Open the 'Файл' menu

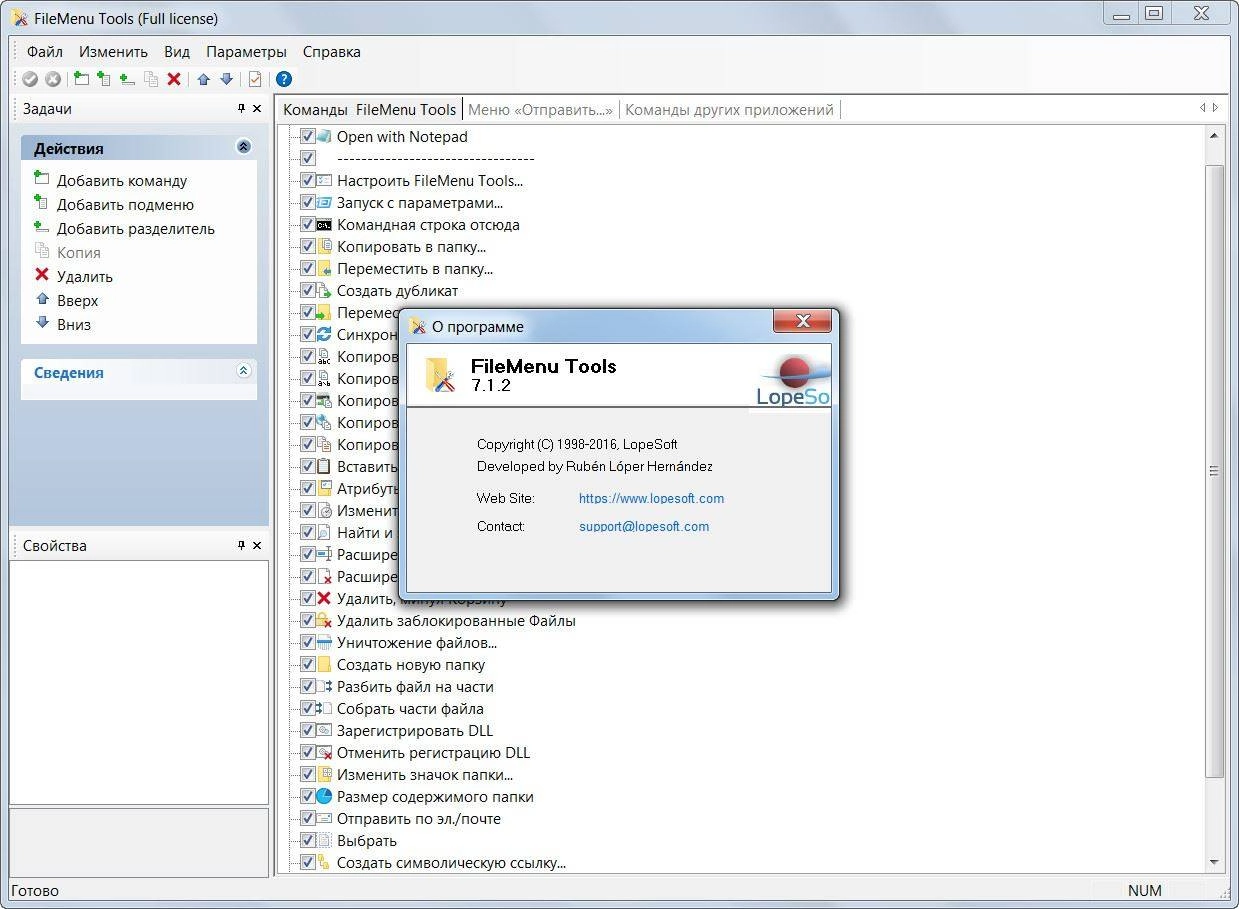click(45, 52)
